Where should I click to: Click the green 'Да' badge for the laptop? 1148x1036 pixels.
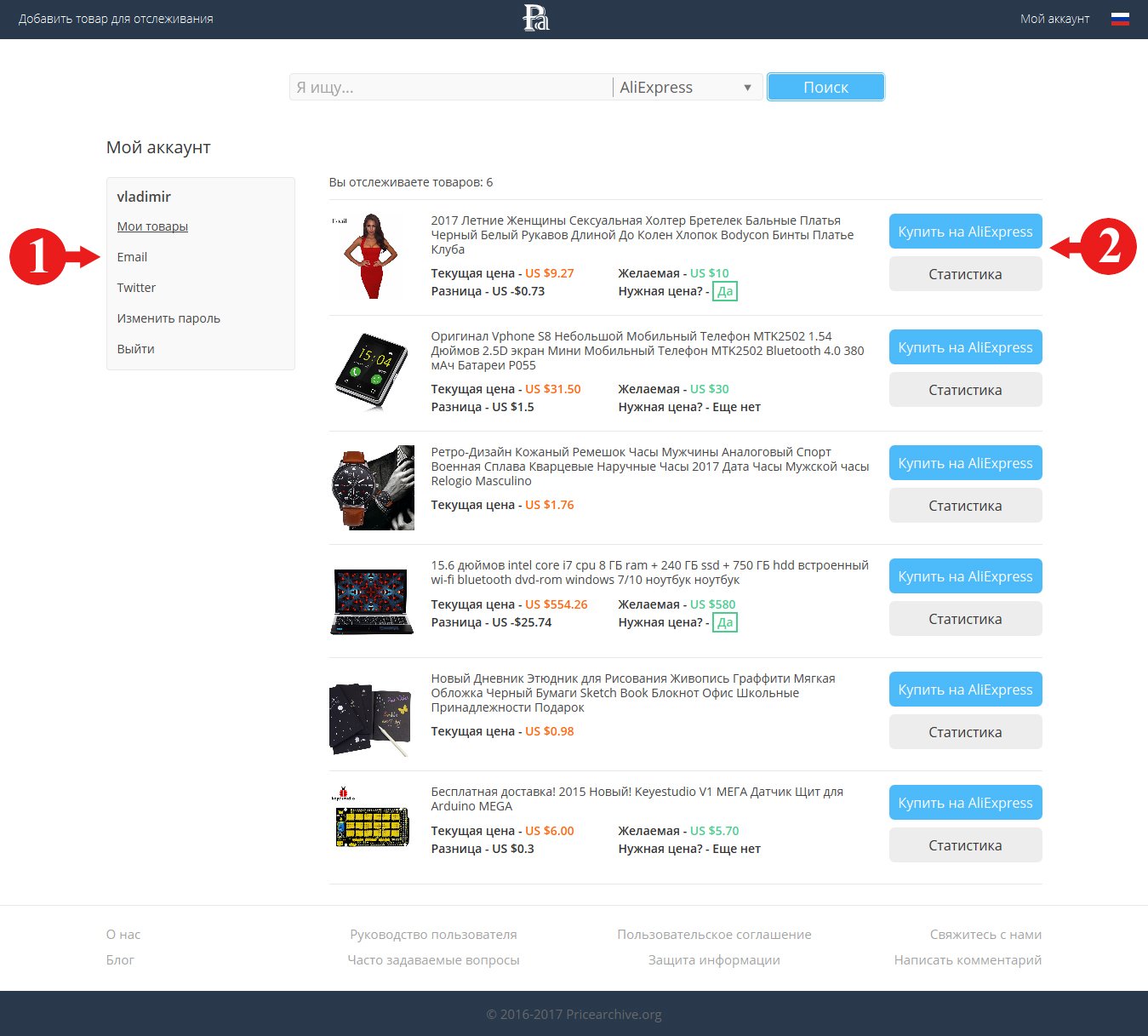725,622
